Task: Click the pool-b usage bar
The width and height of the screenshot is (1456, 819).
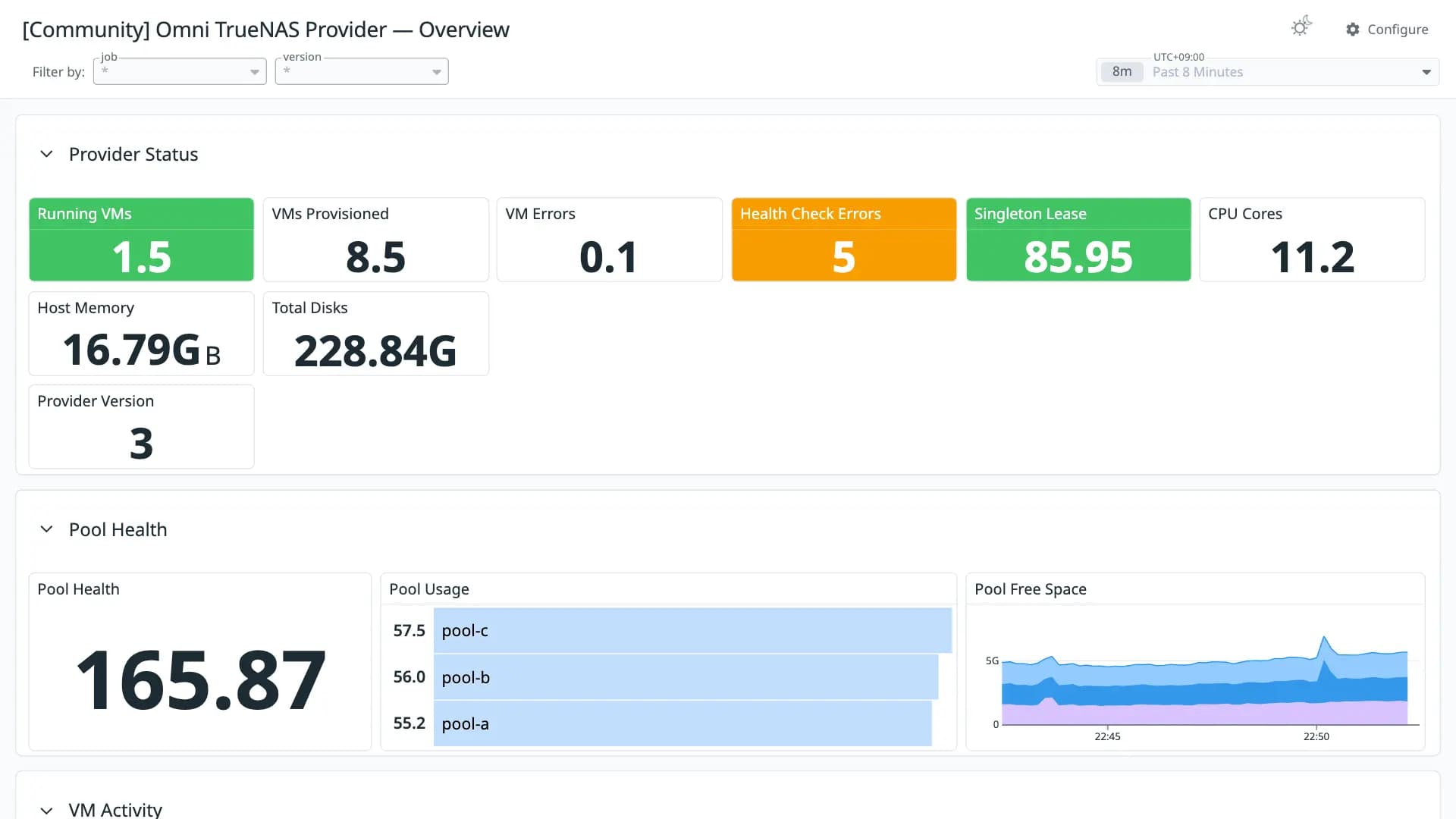Action: pyautogui.click(x=686, y=677)
